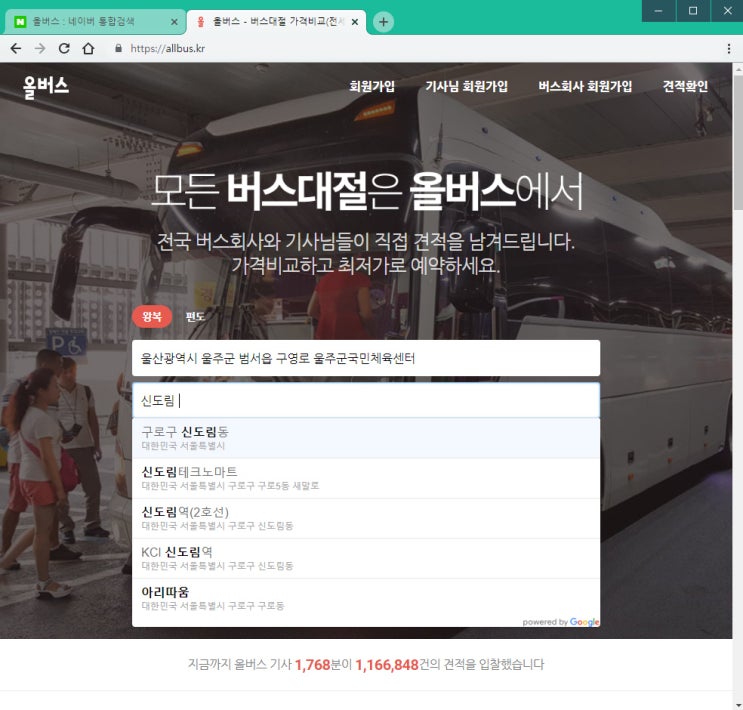Viewport: 743px width, 710px height.
Task: View site security via padlock icon
Action: [118, 48]
